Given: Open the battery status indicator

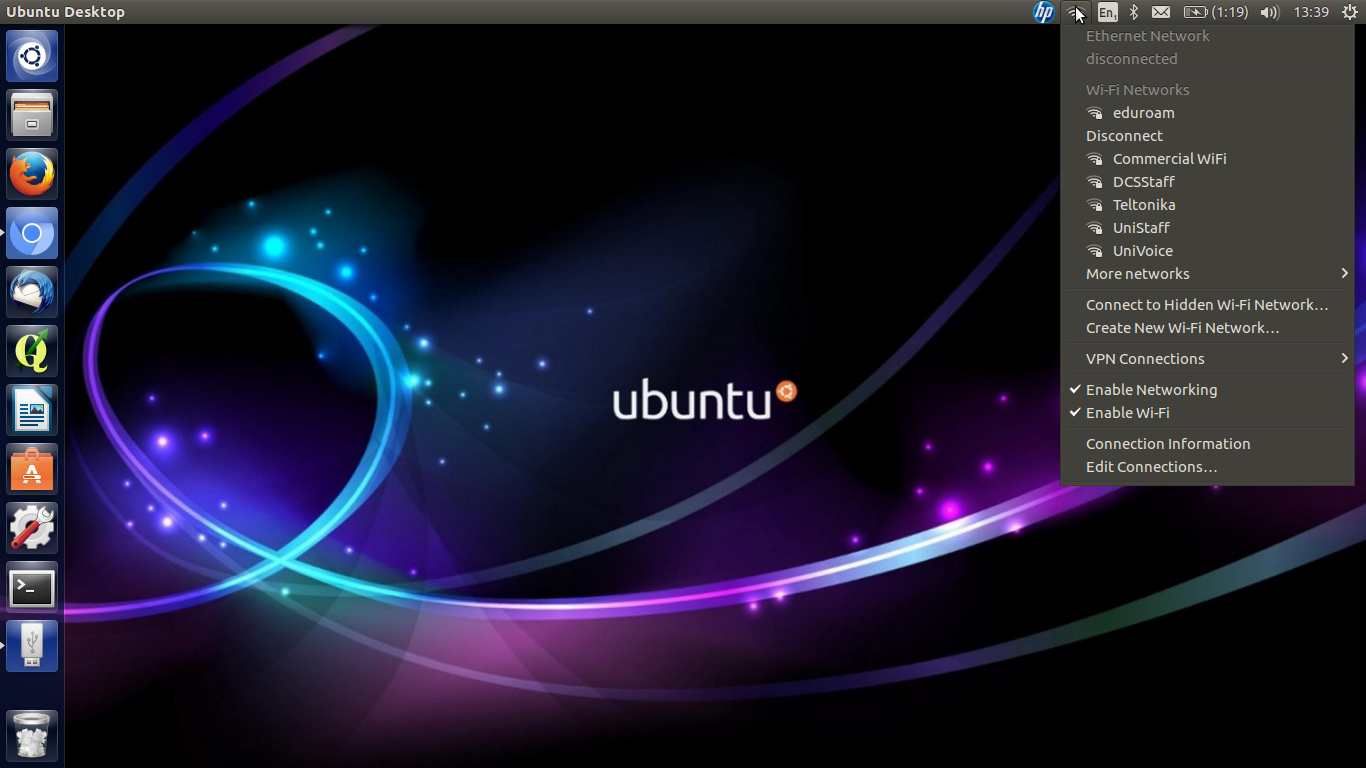Looking at the screenshot, I should (1215, 12).
